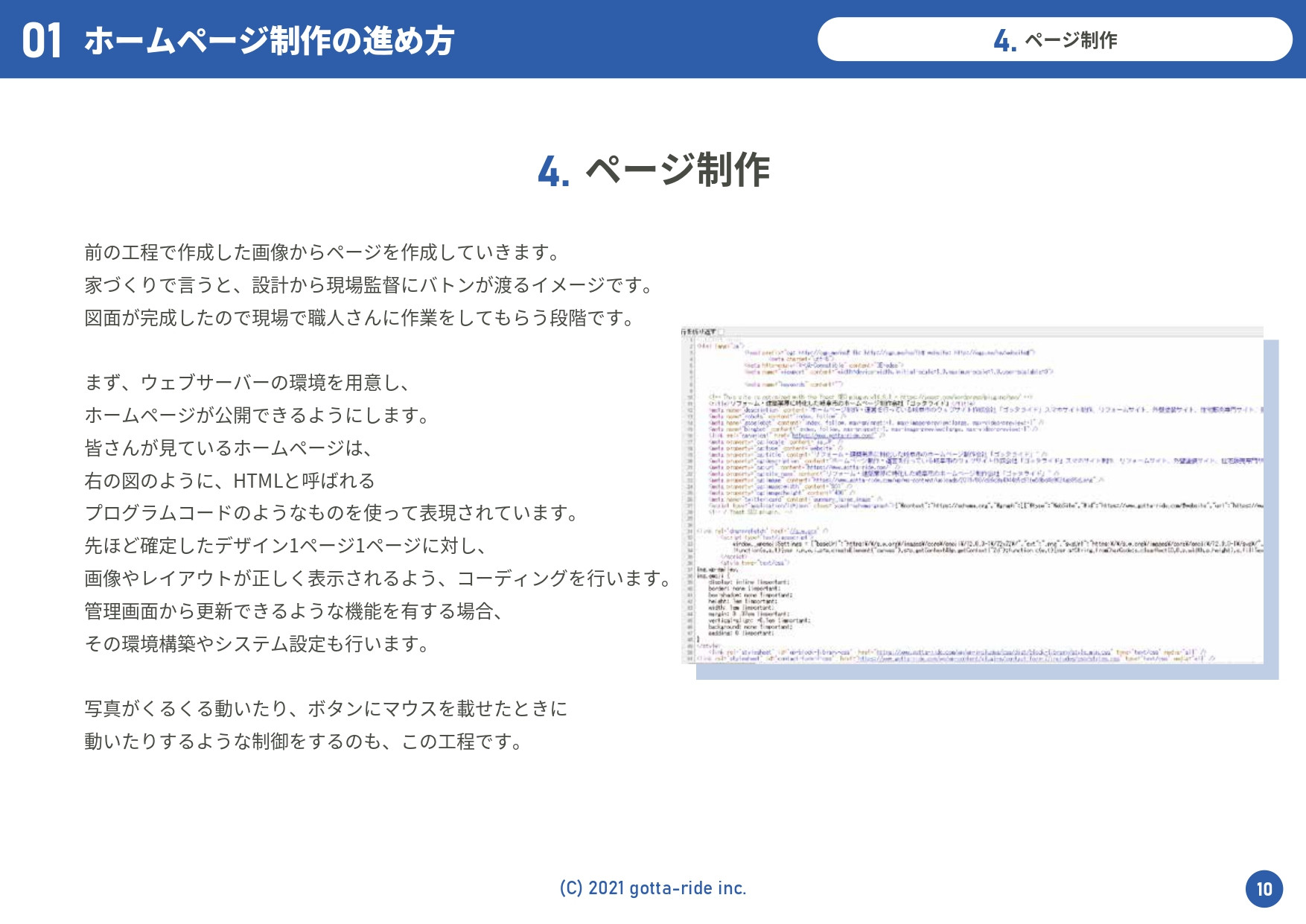This screenshot has width=1306, height=924.
Task: Click the sentence starting 前の工程で作成した
Action: click(x=322, y=252)
